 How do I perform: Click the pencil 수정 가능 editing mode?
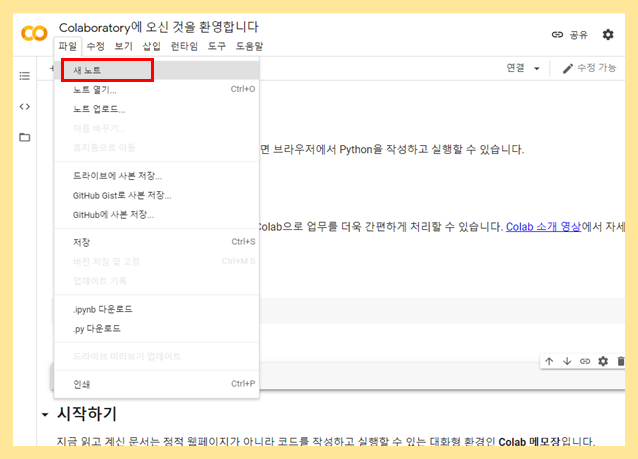point(589,68)
